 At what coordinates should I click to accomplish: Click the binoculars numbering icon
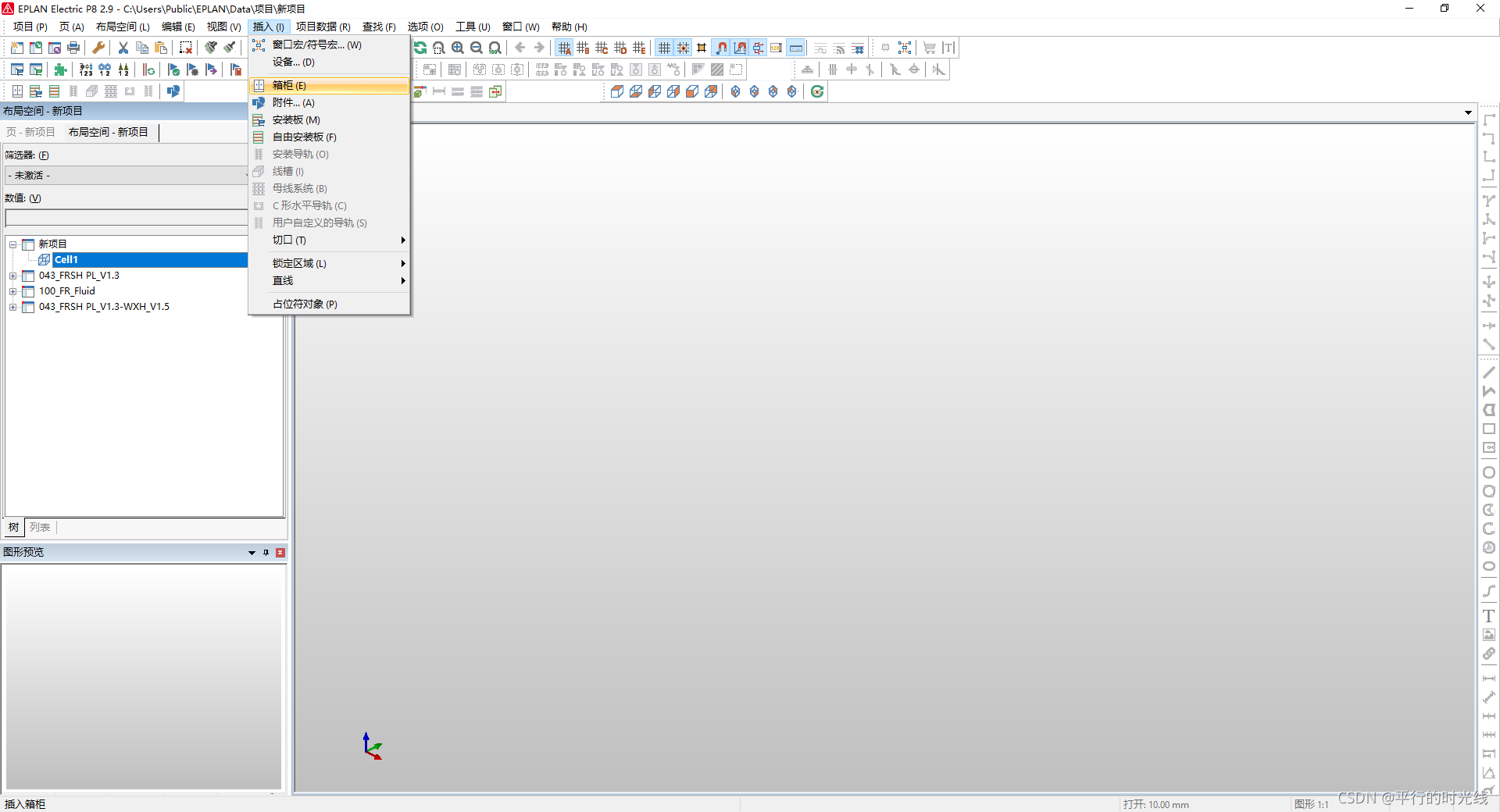coord(105,69)
